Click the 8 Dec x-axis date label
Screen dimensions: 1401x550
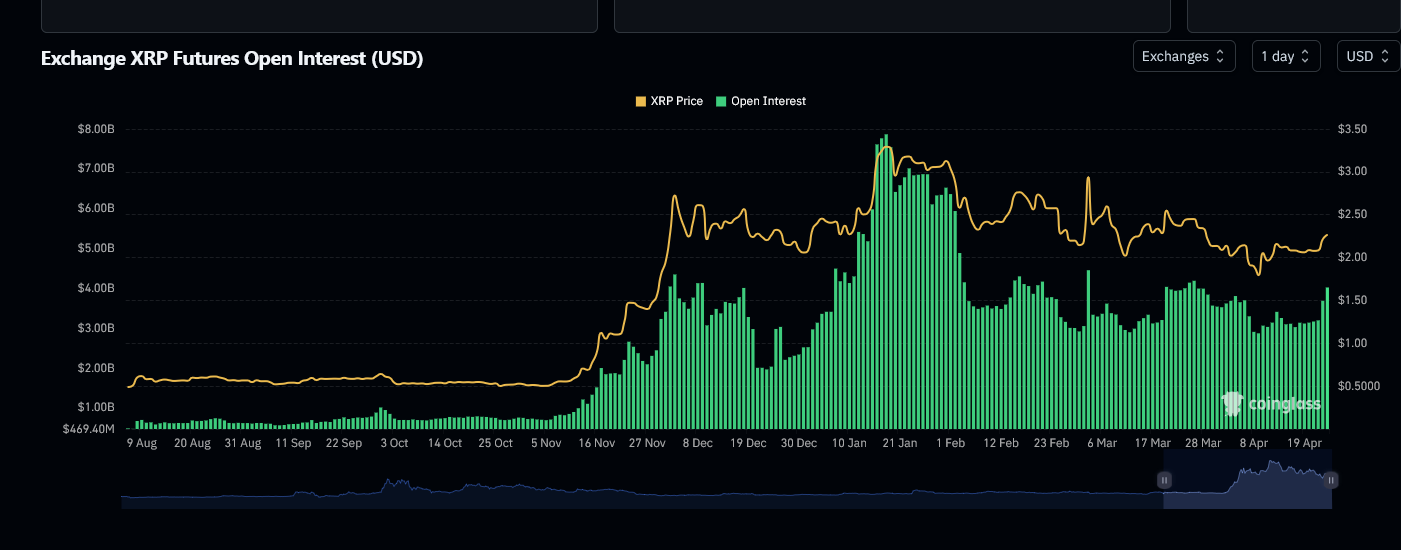tap(697, 443)
